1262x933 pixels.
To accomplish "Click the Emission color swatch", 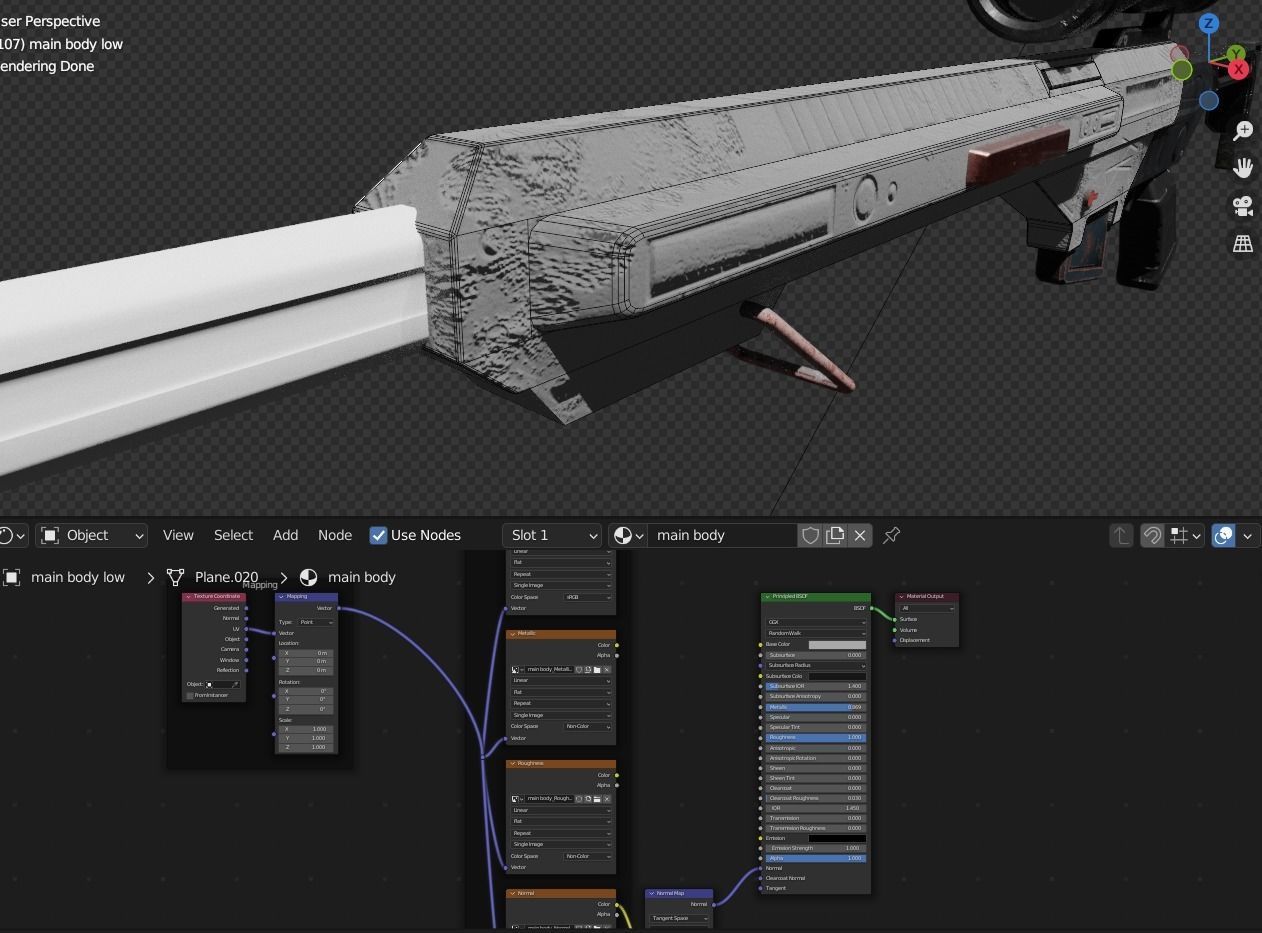I will click(x=837, y=838).
